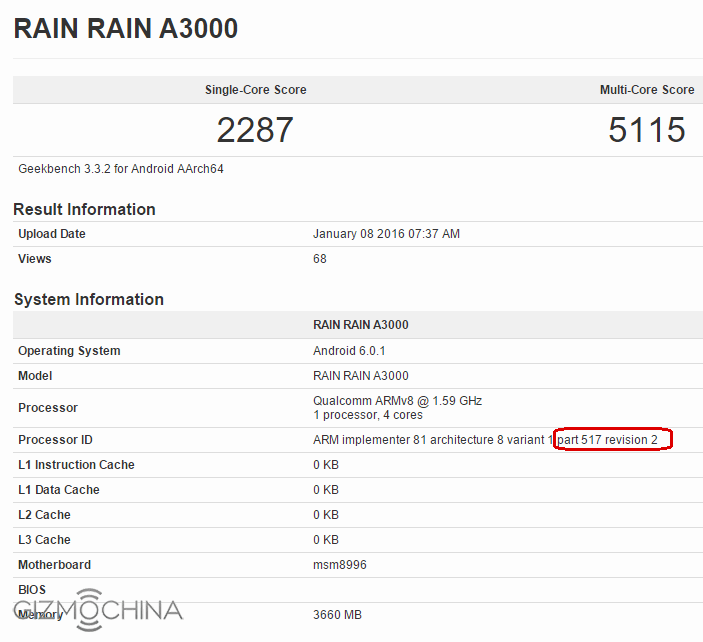Screen dimensions: 703x642
Task: Click the ARM implementer 81 architecture value
Action: [485, 440]
